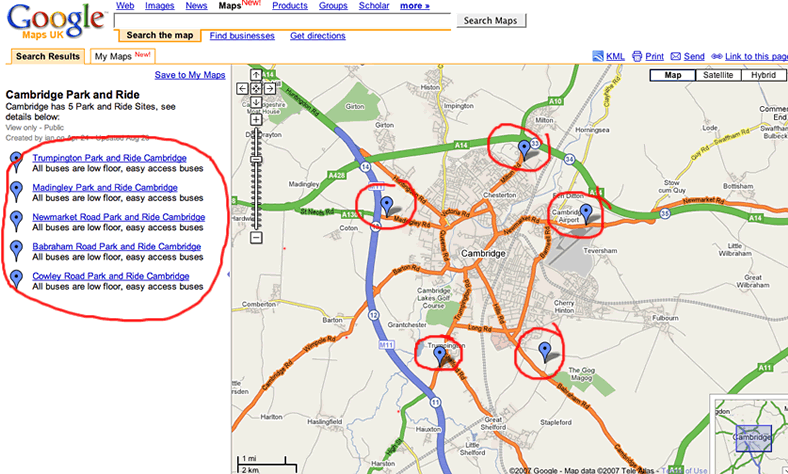Click the Google Maps UK logo
Viewport: 788px width, 474px height.
coord(56,21)
